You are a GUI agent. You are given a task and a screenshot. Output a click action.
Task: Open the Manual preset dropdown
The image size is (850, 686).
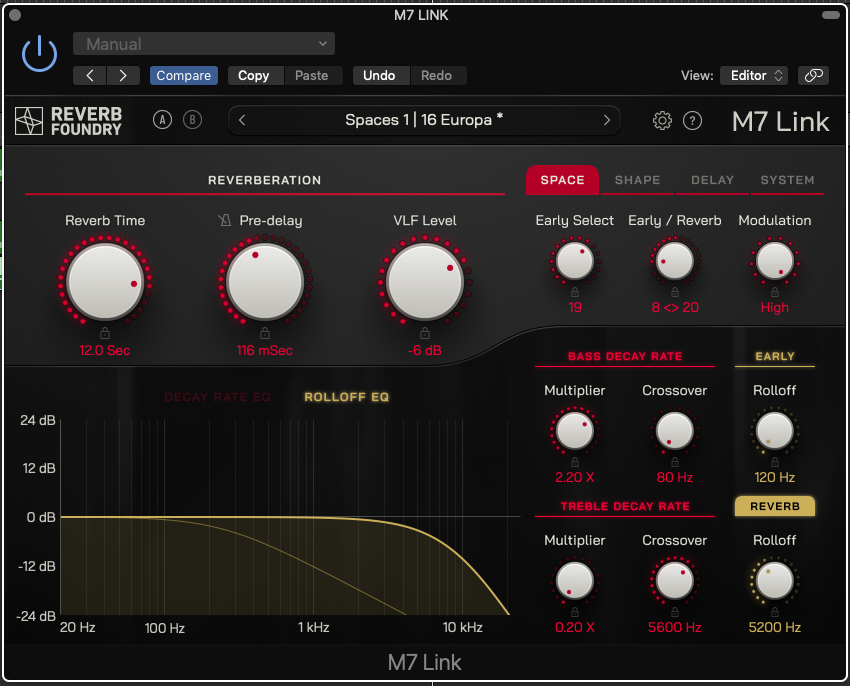coord(204,44)
